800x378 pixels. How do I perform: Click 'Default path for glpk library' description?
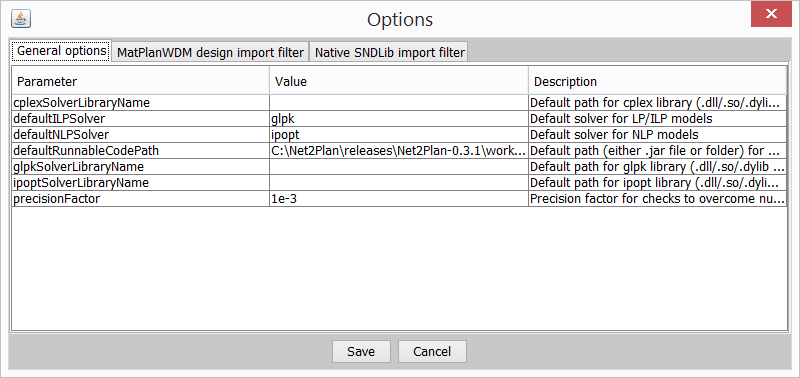click(x=657, y=167)
